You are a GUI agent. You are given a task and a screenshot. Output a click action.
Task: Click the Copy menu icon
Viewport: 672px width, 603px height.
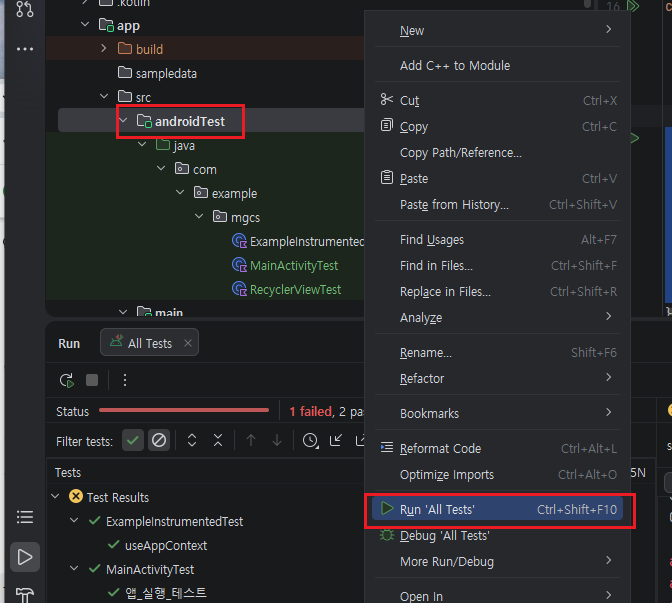coord(387,126)
